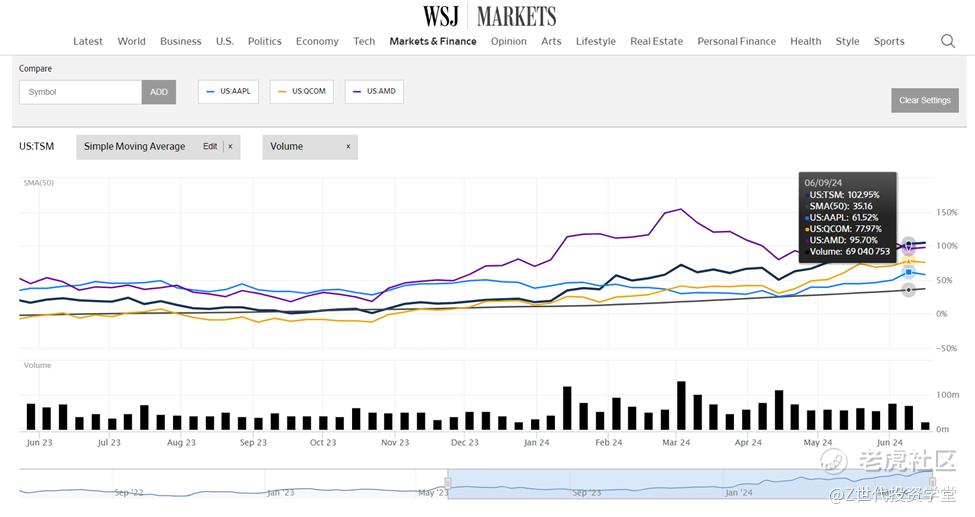
Task: Click the right range slider handle
Action: (932, 483)
